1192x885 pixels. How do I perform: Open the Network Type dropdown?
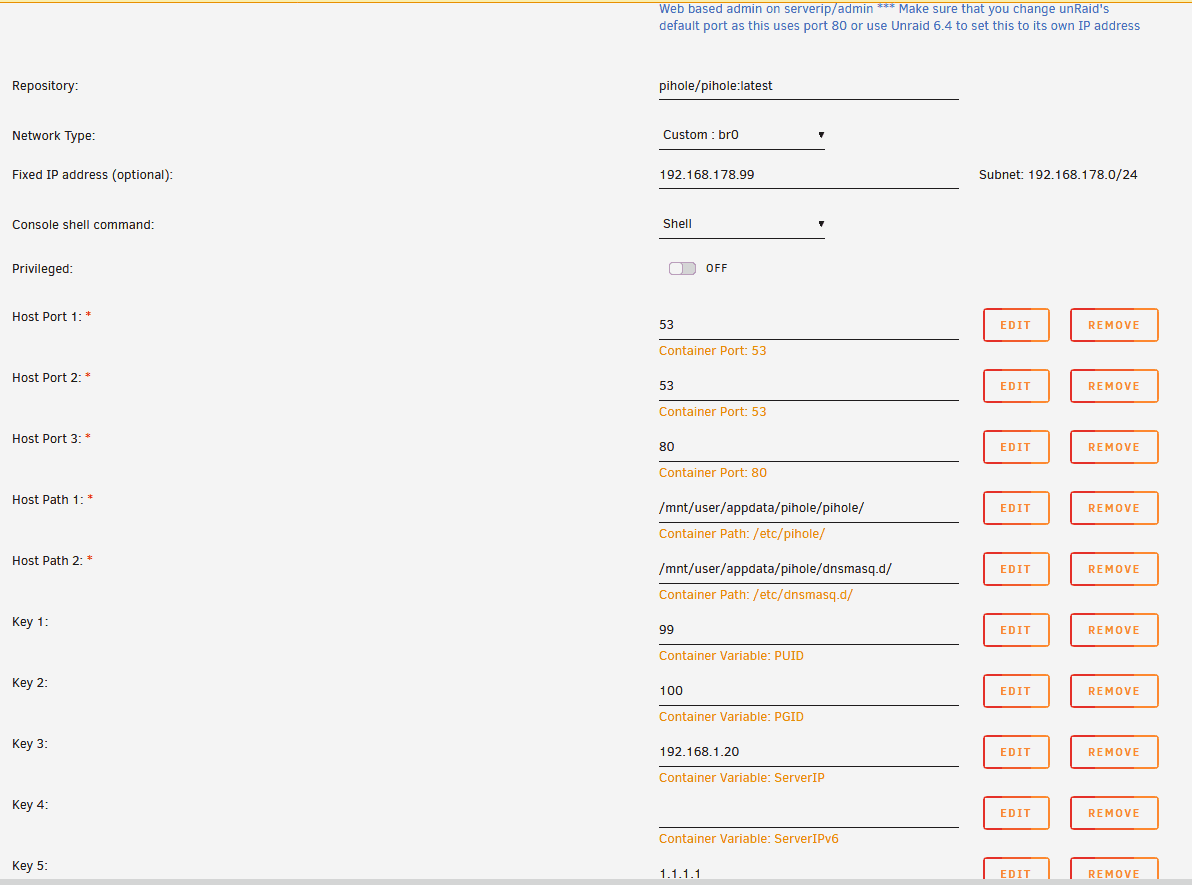point(741,135)
